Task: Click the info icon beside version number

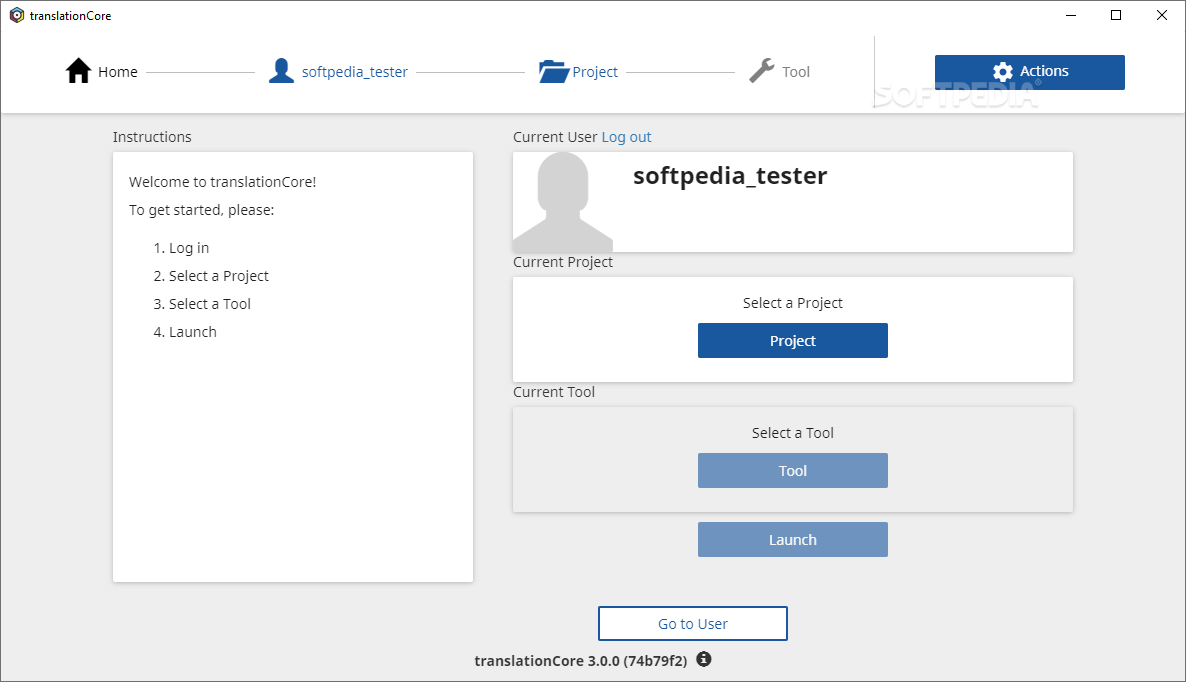Action: pos(703,659)
